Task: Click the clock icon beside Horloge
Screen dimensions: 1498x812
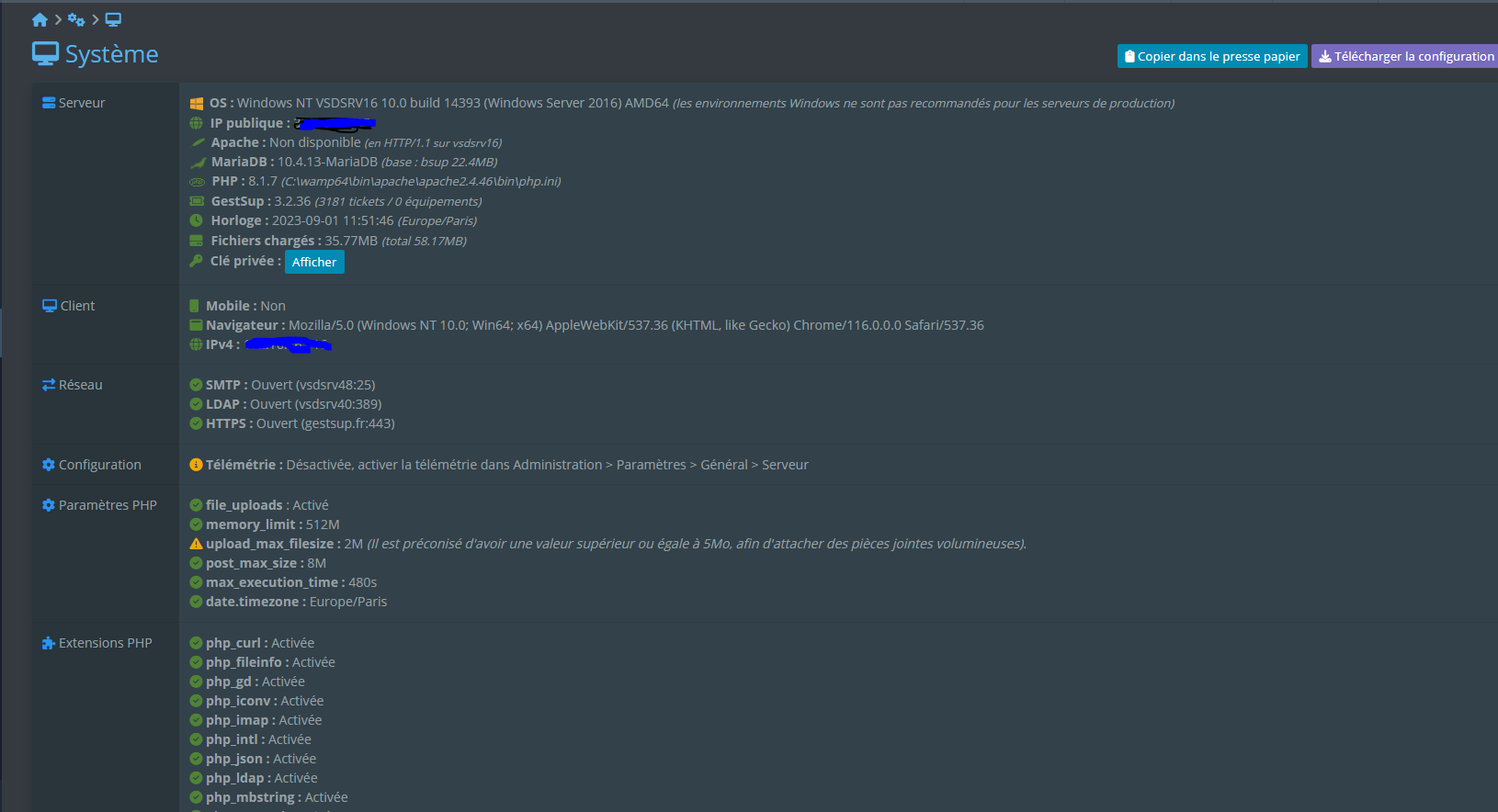Action: click(x=196, y=220)
